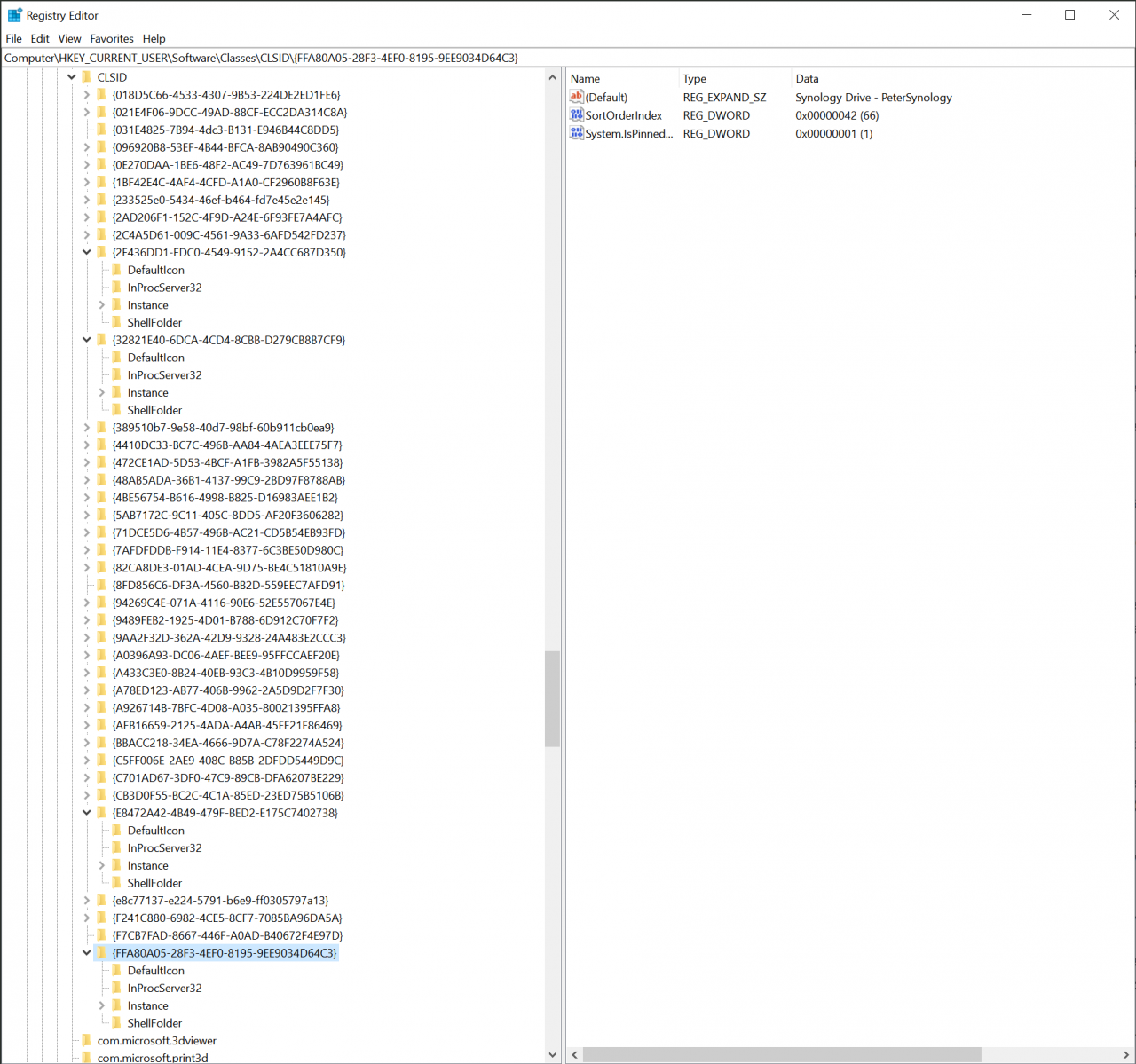Expand the {018D5C66-4533-4307-9B53-224DE2ED1FE6} key
The width and height of the screenshot is (1136, 1064).
86,95
